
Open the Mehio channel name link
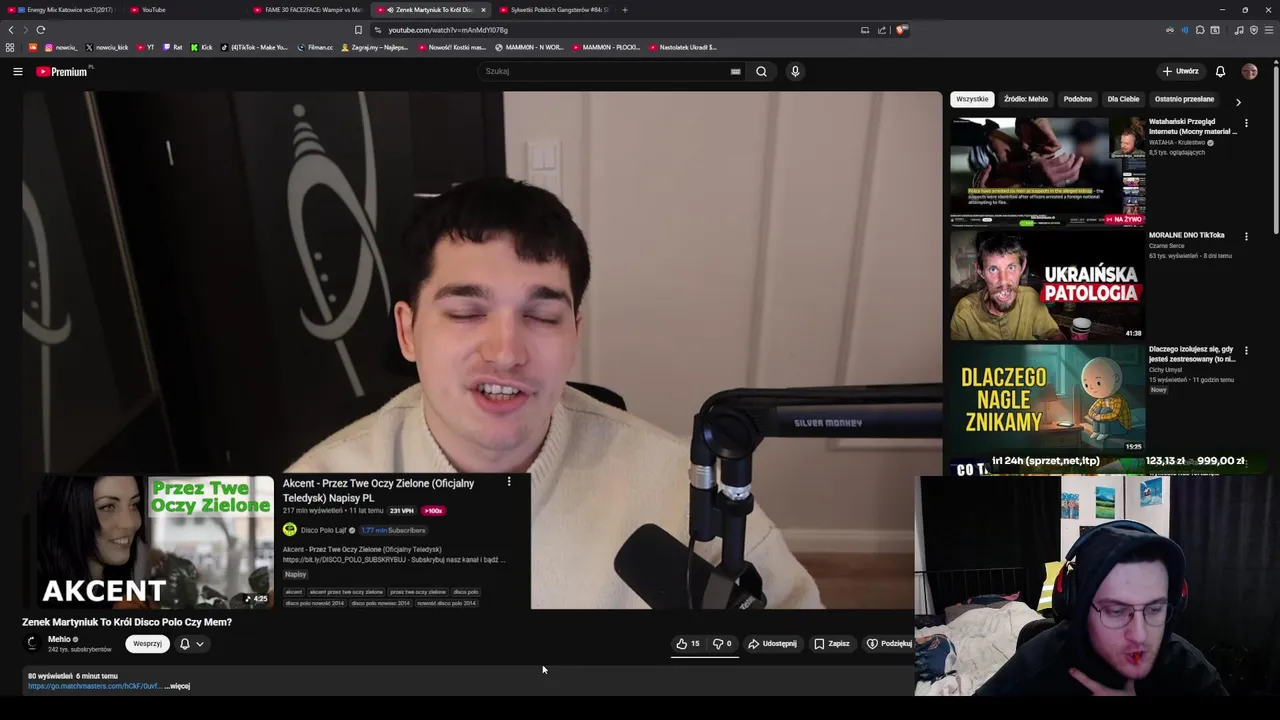tap(59, 640)
